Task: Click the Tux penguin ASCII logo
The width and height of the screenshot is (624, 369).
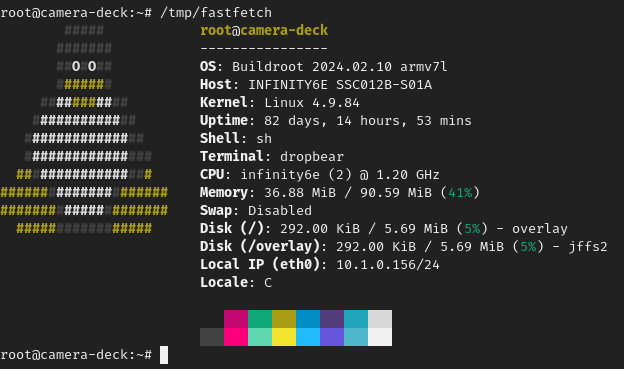Action: (x=84, y=129)
